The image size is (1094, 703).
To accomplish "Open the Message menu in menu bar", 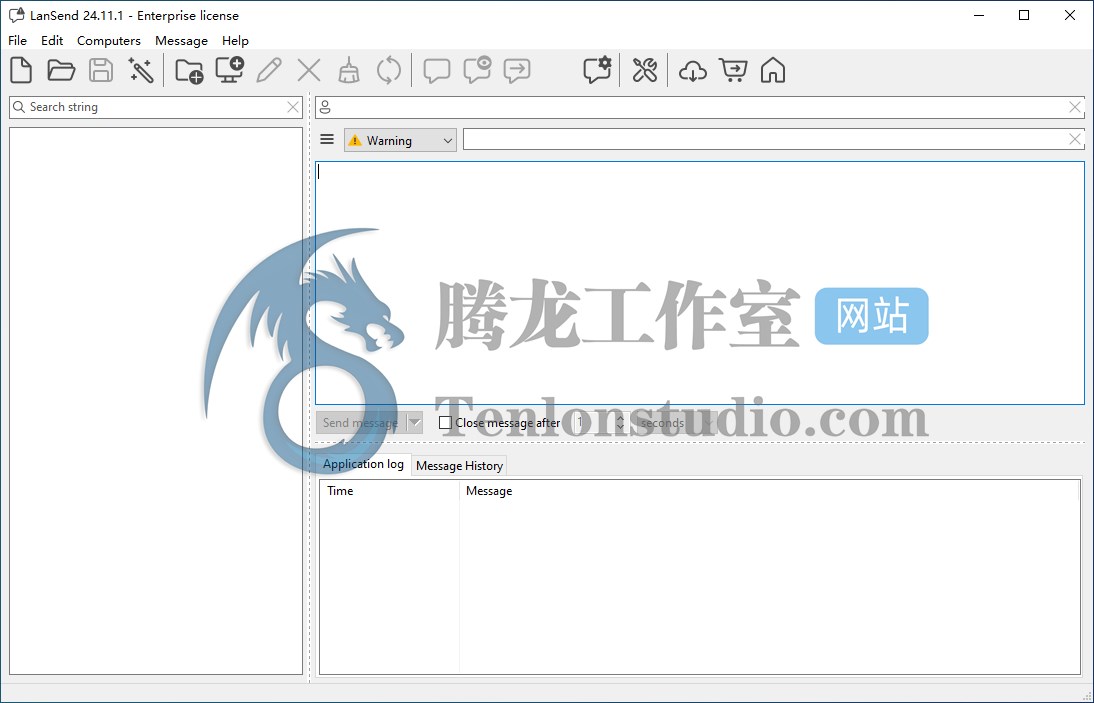I will tap(181, 41).
